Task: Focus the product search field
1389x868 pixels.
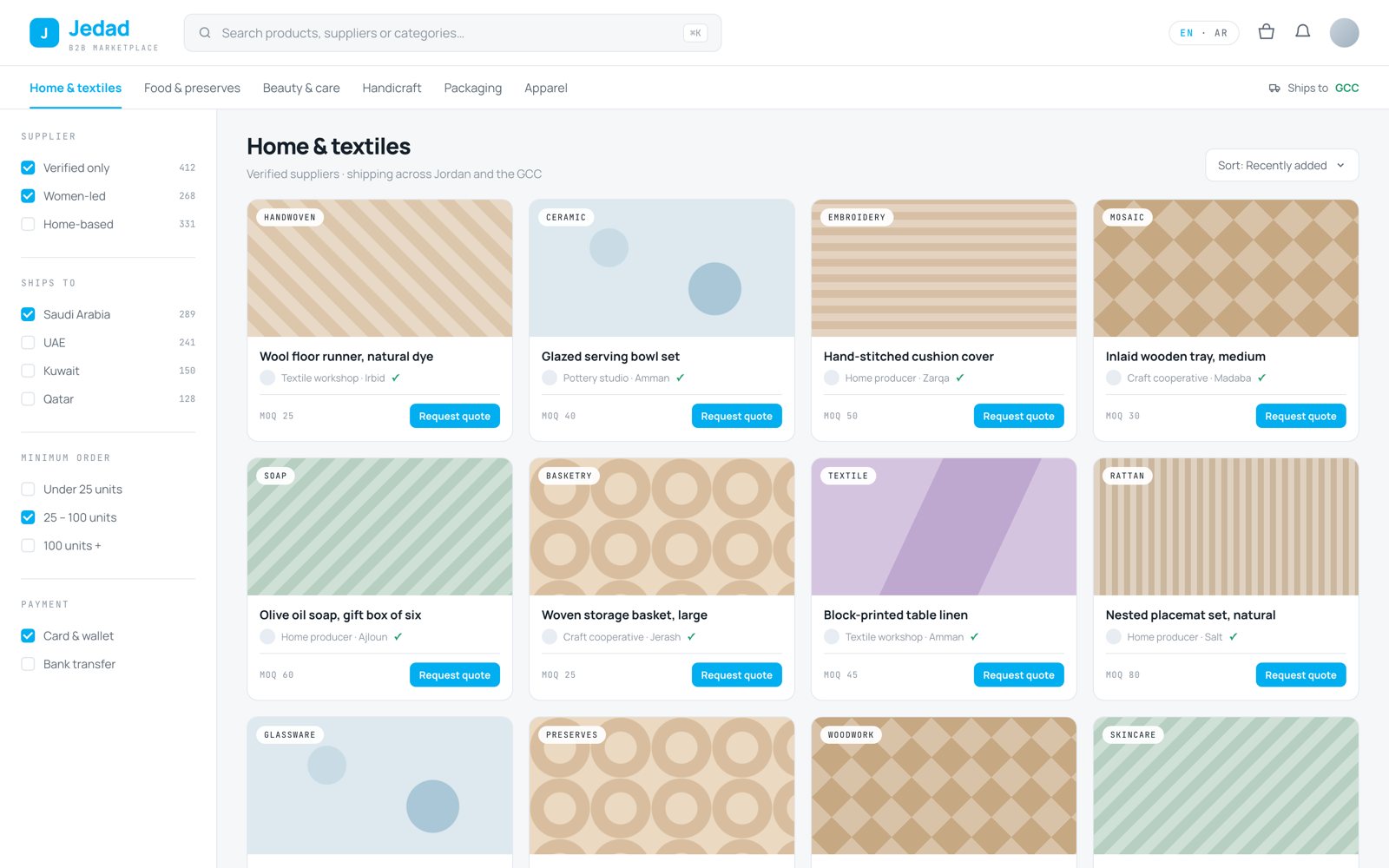Action: pyautogui.click(x=452, y=33)
